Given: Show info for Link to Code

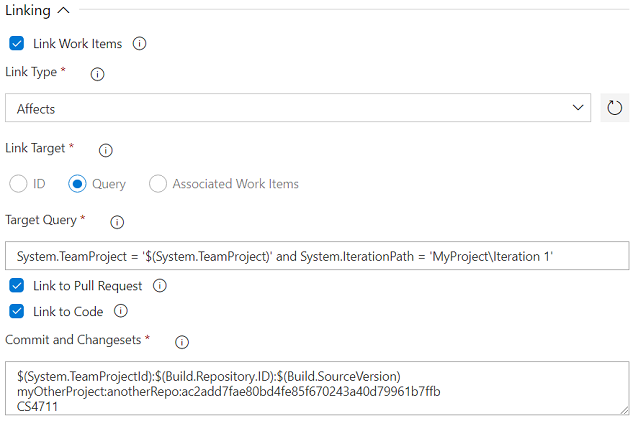Looking at the screenshot, I should coord(120,311).
